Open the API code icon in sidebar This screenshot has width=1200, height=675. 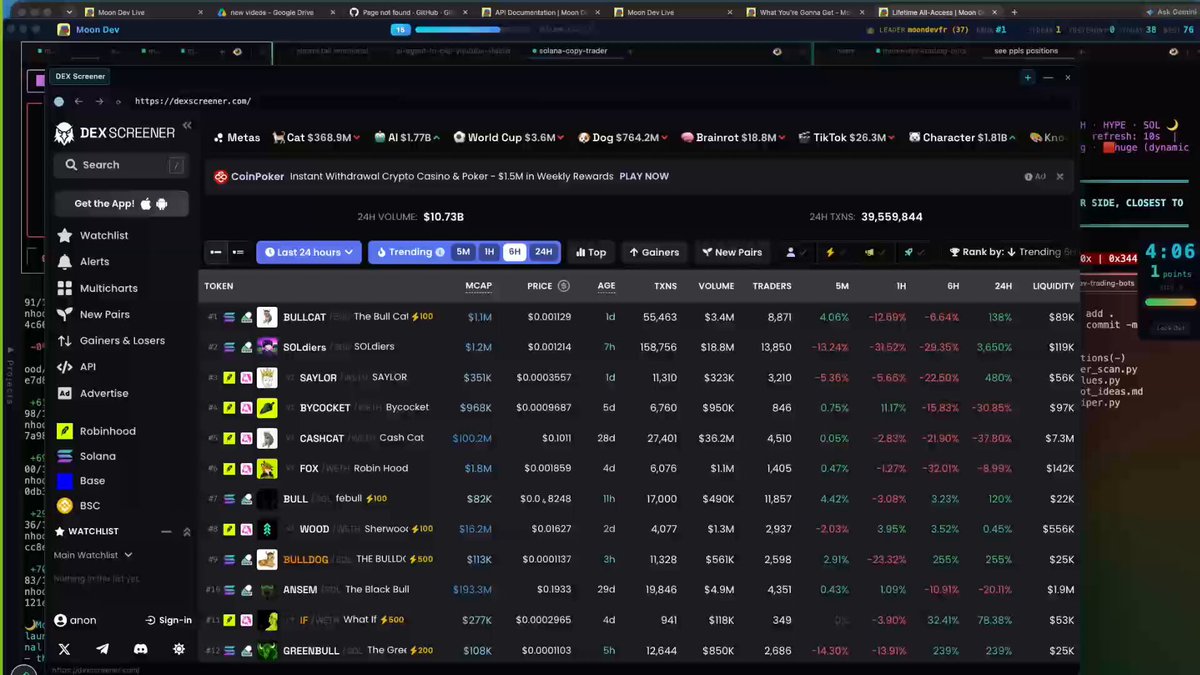click(65, 367)
